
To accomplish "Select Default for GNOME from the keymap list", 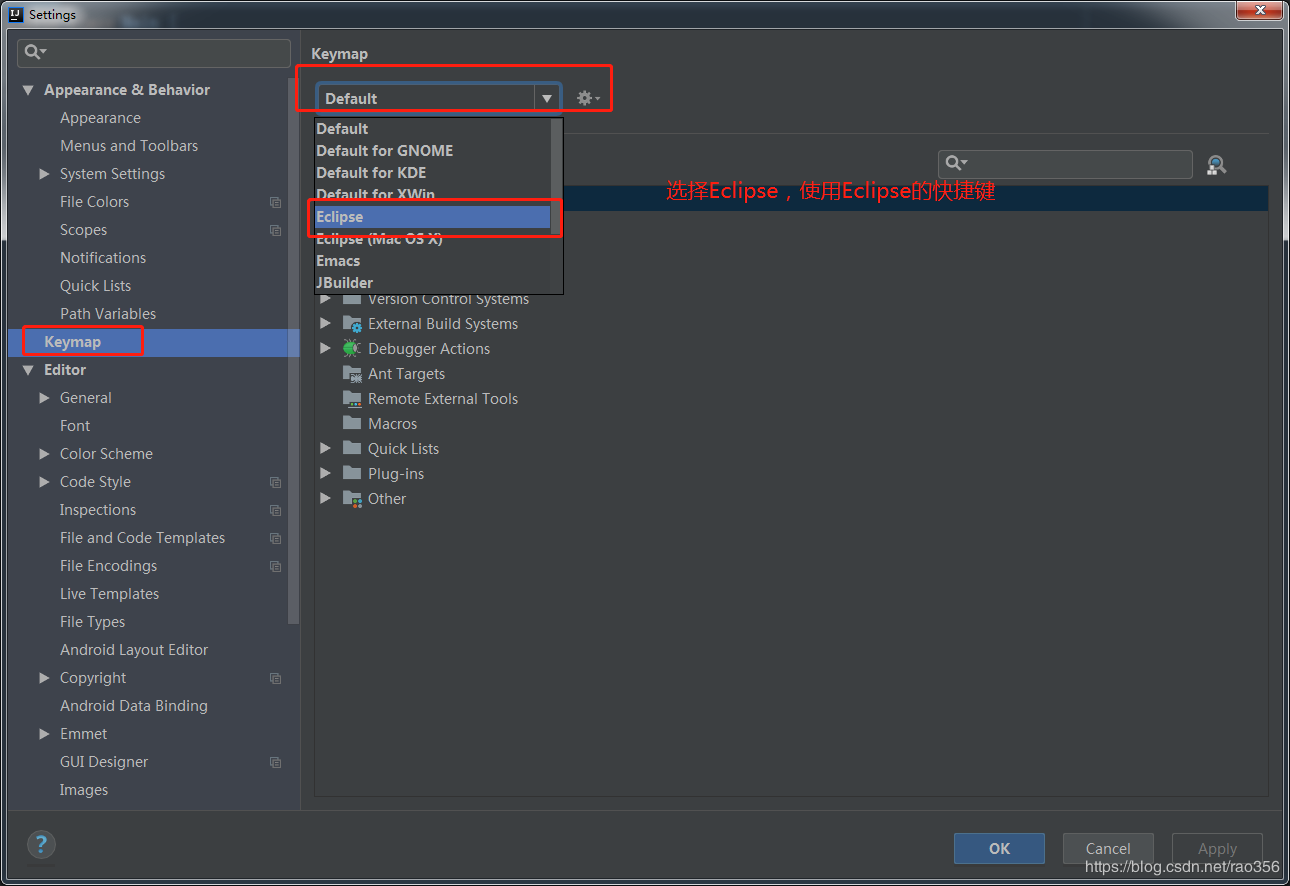I will tap(432, 151).
